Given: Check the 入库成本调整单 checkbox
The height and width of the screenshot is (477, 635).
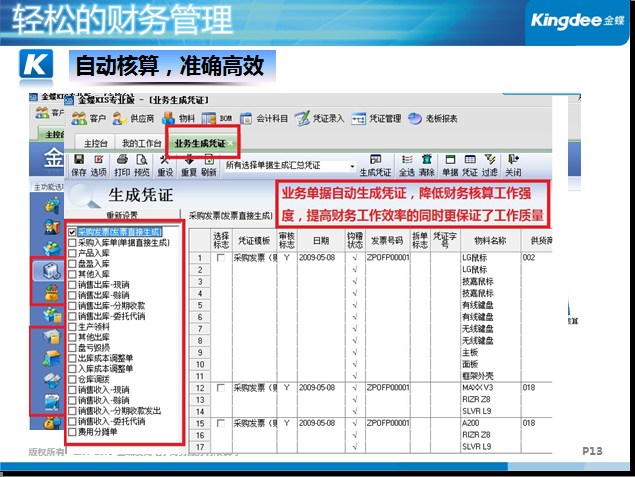Looking at the screenshot, I should (x=72, y=369).
